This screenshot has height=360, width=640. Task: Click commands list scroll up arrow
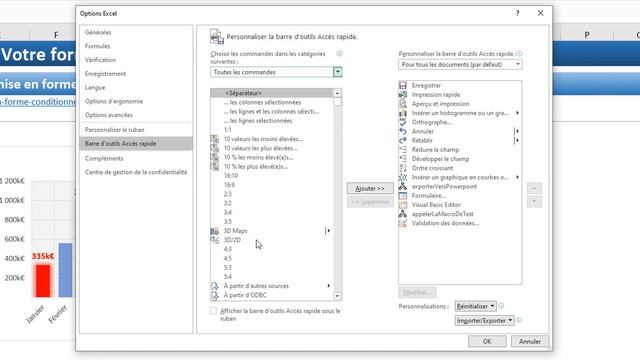(x=337, y=93)
